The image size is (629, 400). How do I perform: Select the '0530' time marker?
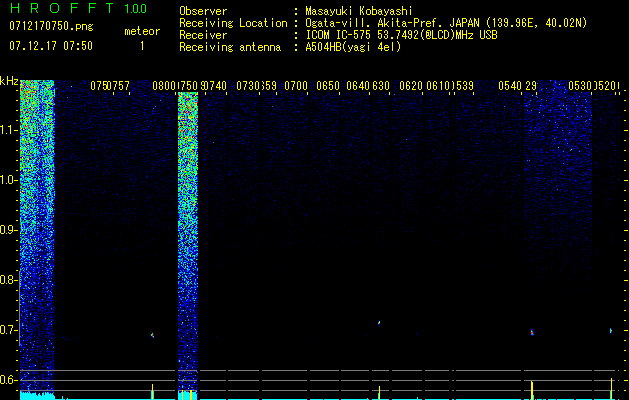[580, 86]
